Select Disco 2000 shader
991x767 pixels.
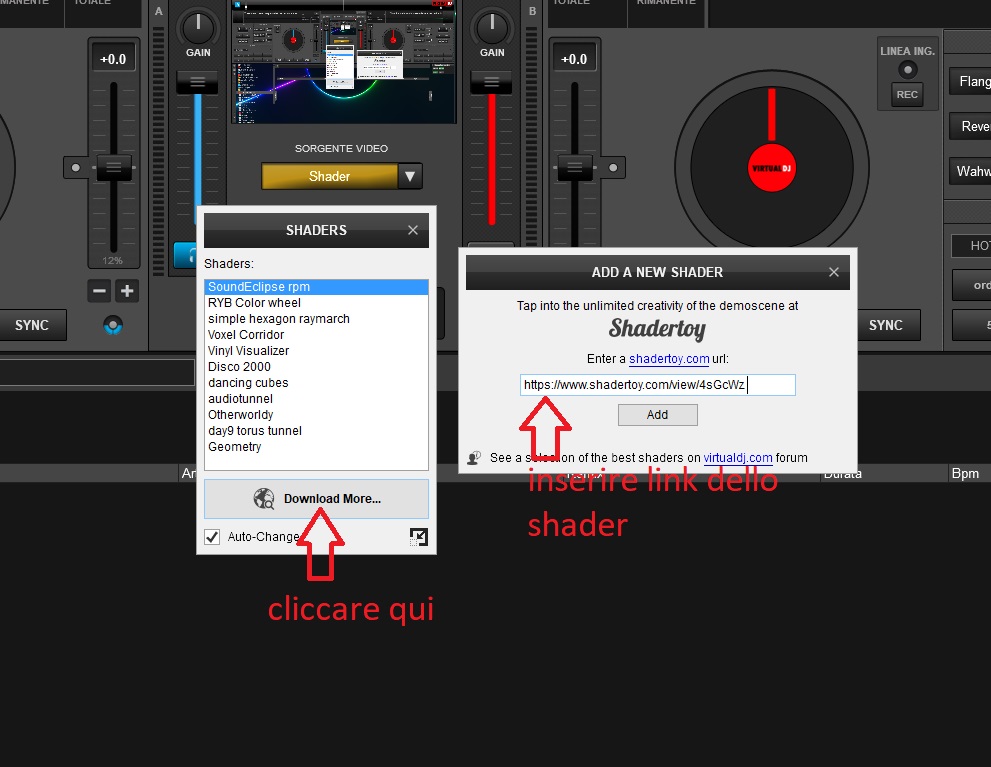(316, 366)
